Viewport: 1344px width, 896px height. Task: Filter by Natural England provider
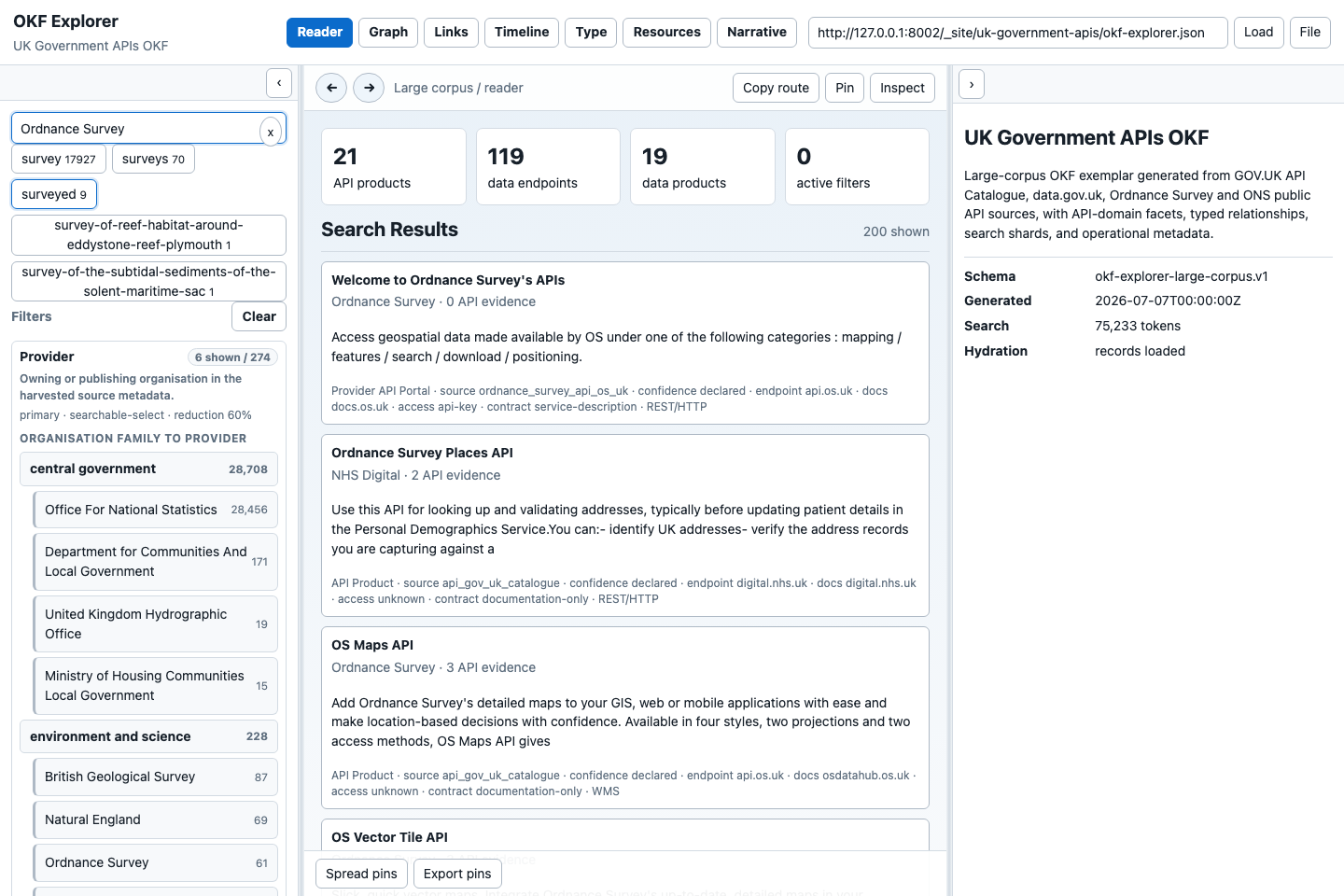156,819
